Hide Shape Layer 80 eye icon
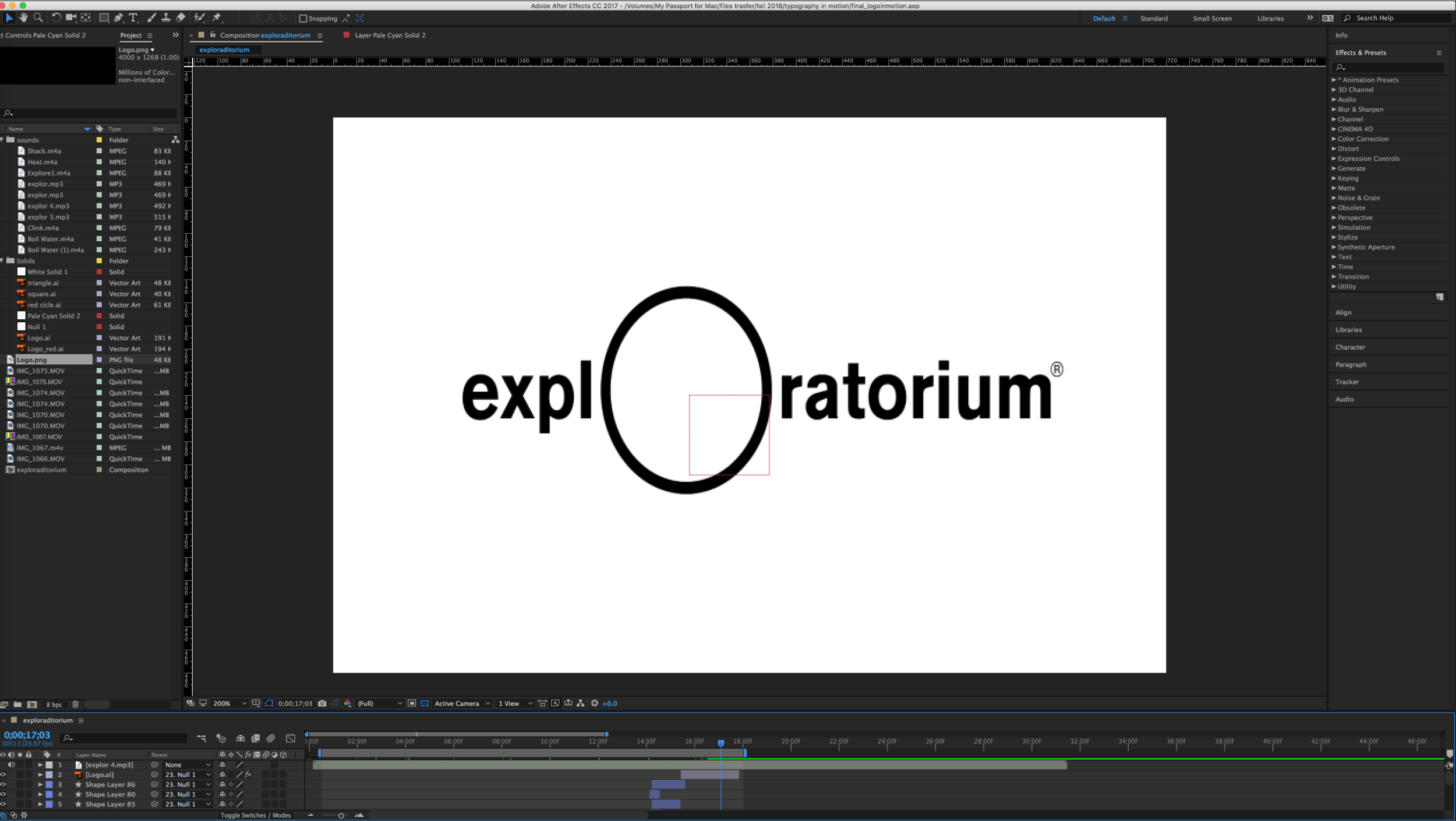The height and width of the screenshot is (821, 1456). (3, 794)
